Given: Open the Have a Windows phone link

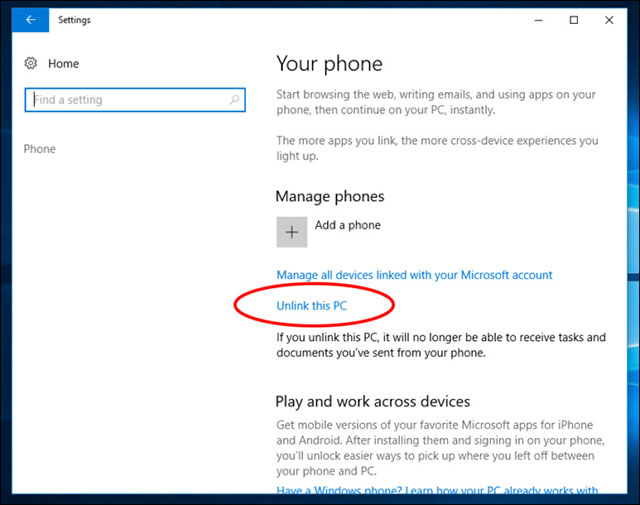Looking at the screenshot, I should [437, 489].
